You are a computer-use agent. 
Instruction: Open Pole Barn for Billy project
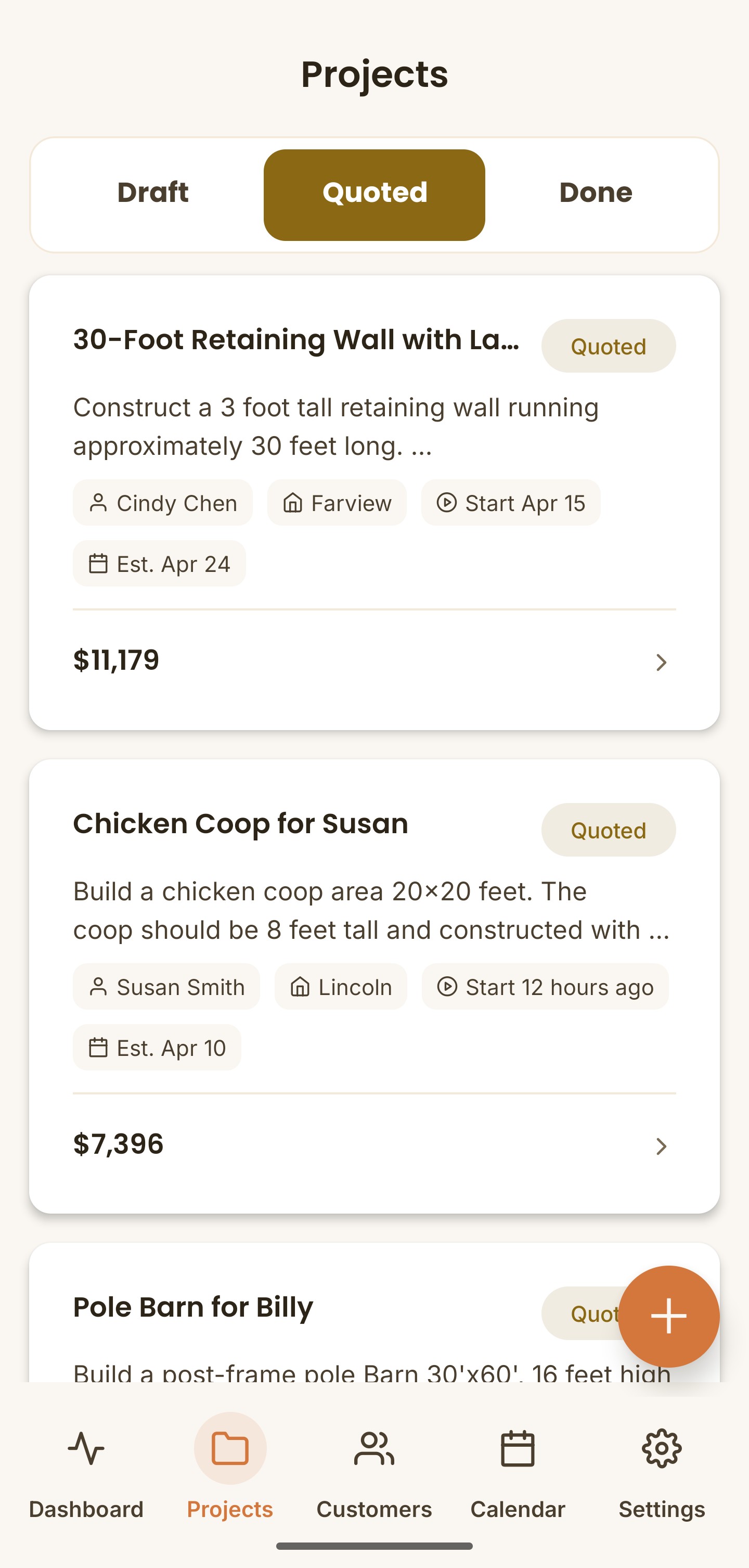point(193,1307)
